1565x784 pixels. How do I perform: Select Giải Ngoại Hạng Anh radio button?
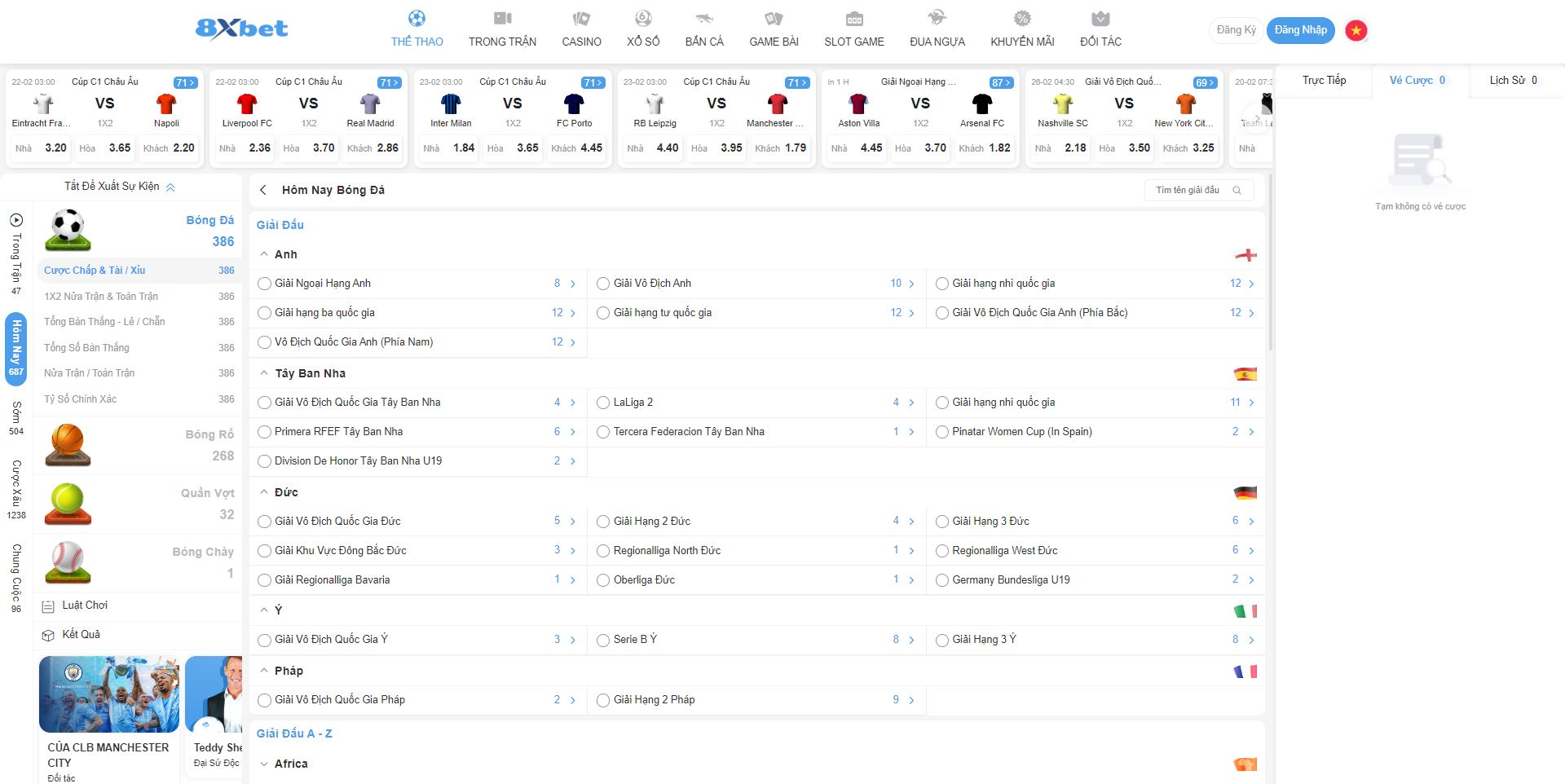click(264, 284)
